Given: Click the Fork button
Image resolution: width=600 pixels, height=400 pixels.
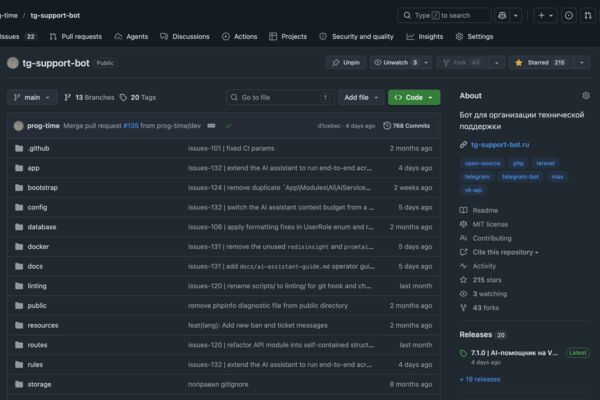Looking at the screenshot, I should (x=462, y=62).
